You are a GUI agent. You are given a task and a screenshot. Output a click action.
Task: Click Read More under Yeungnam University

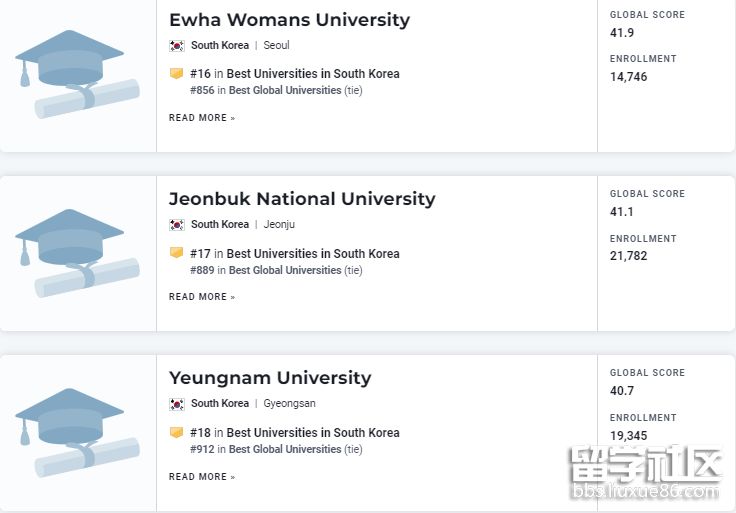[202, 477]
